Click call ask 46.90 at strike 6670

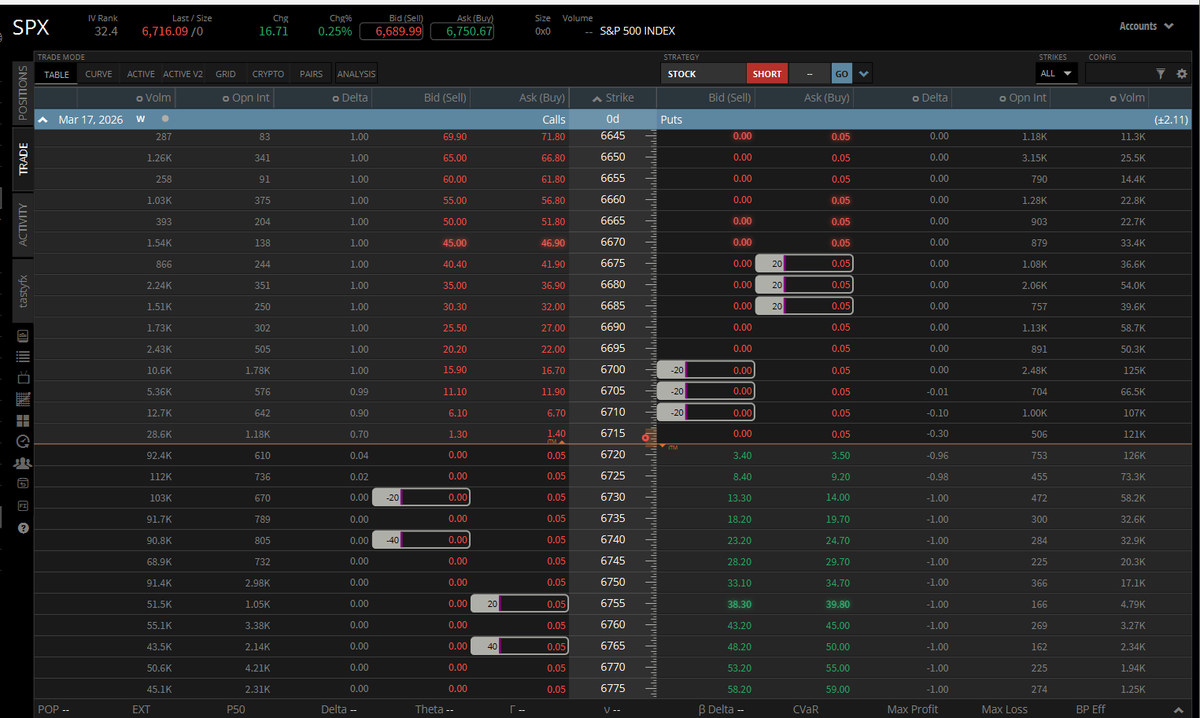point(552,243)
